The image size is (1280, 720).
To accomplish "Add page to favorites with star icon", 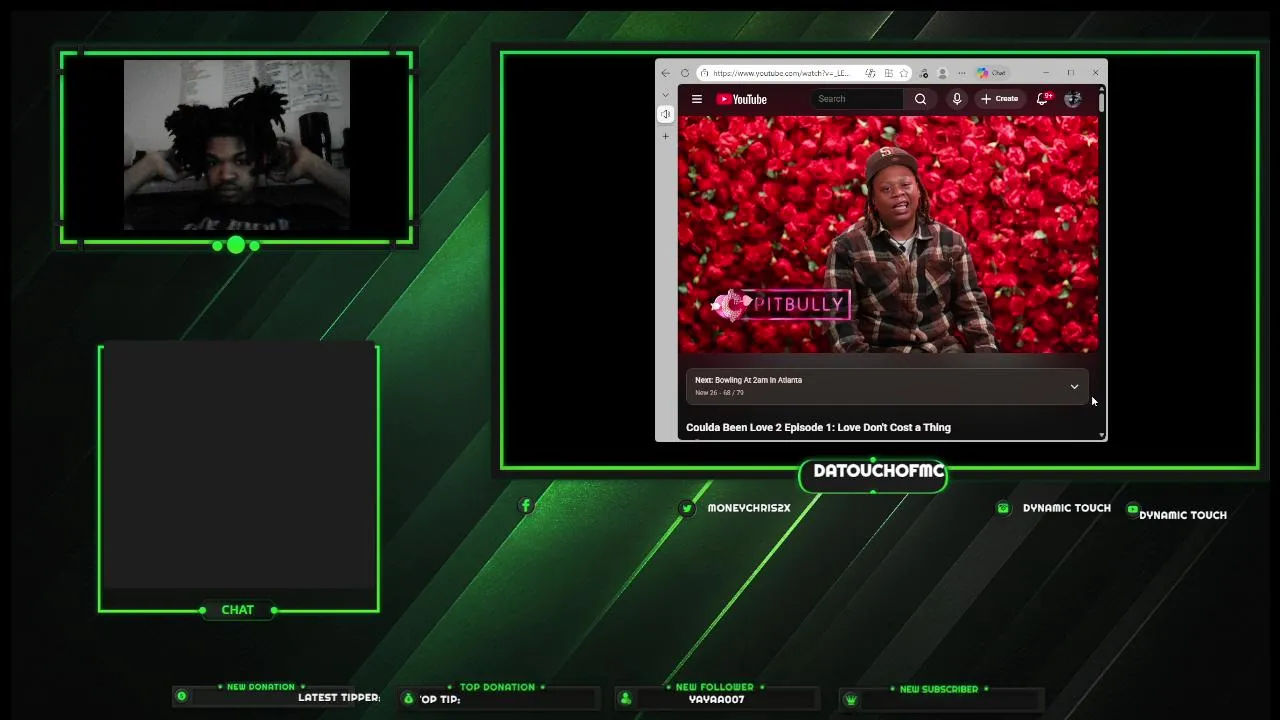I will (x=904, y=73).
